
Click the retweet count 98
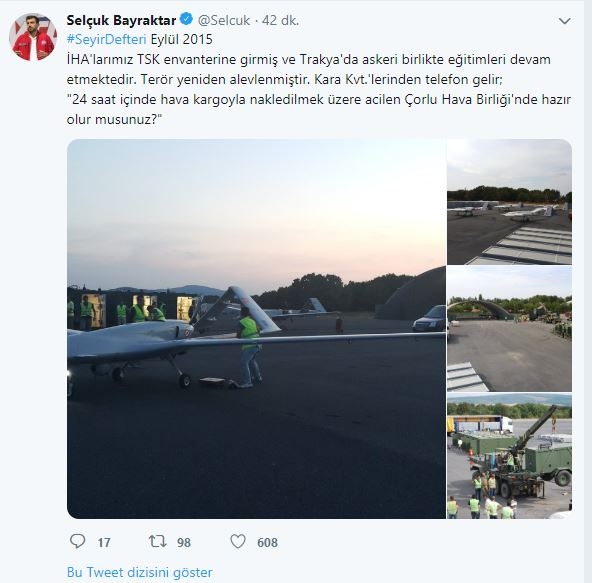(x=184, y=543)
